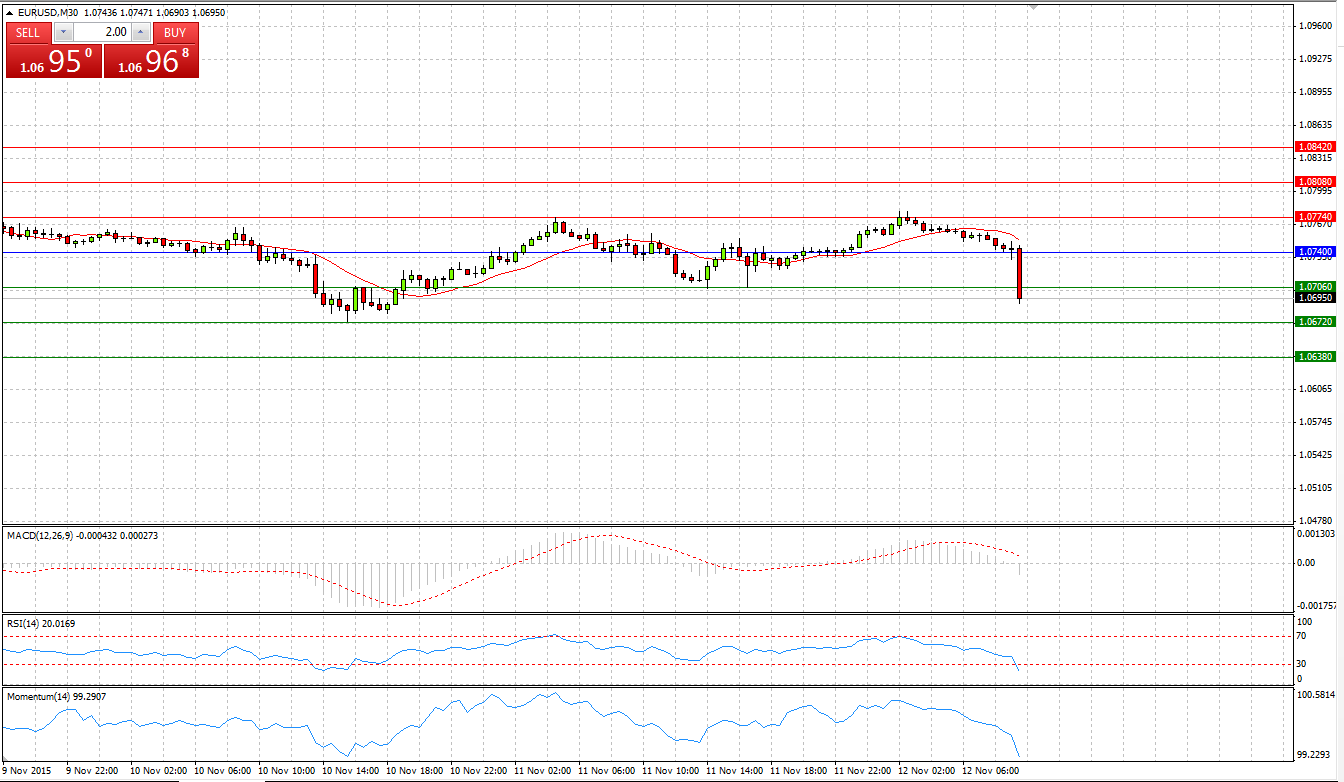This screenshot has height=782, width=1344.
Task: Click the sell price 1.06 95 tile
Action: 54,61
